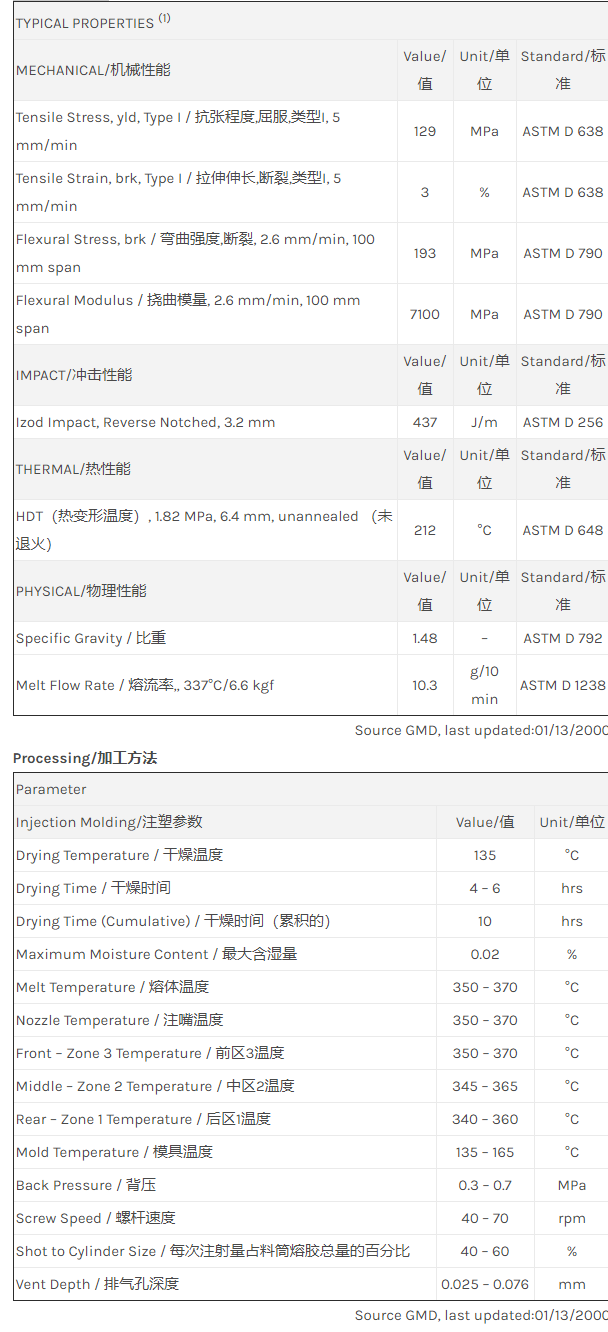This screenshot has width=608, height=1332.
Task: Click the Tensile Stress value 129
Action: tap(425, 131)
